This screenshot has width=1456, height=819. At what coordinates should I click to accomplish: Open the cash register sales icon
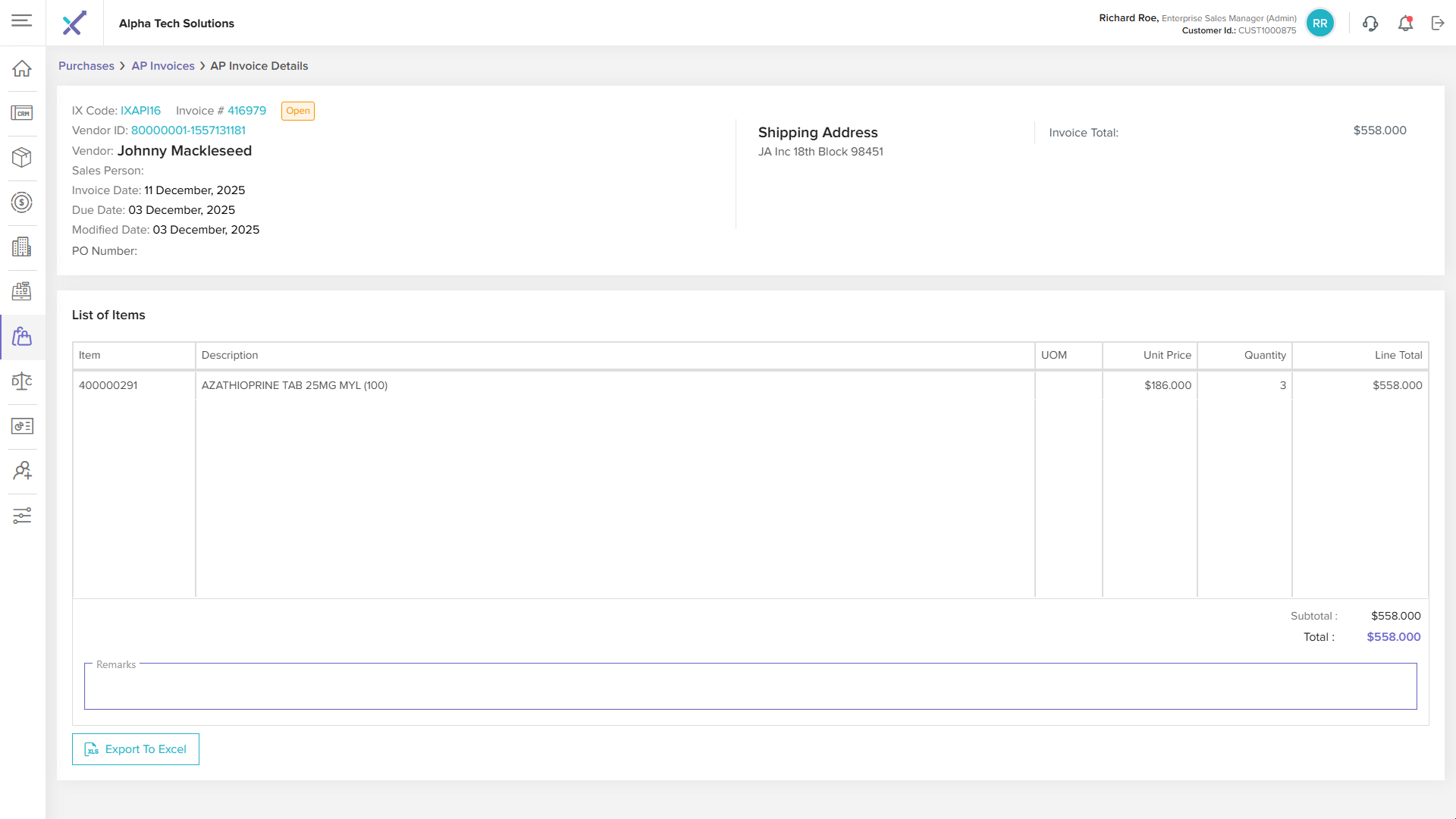[x=22, y=291]
